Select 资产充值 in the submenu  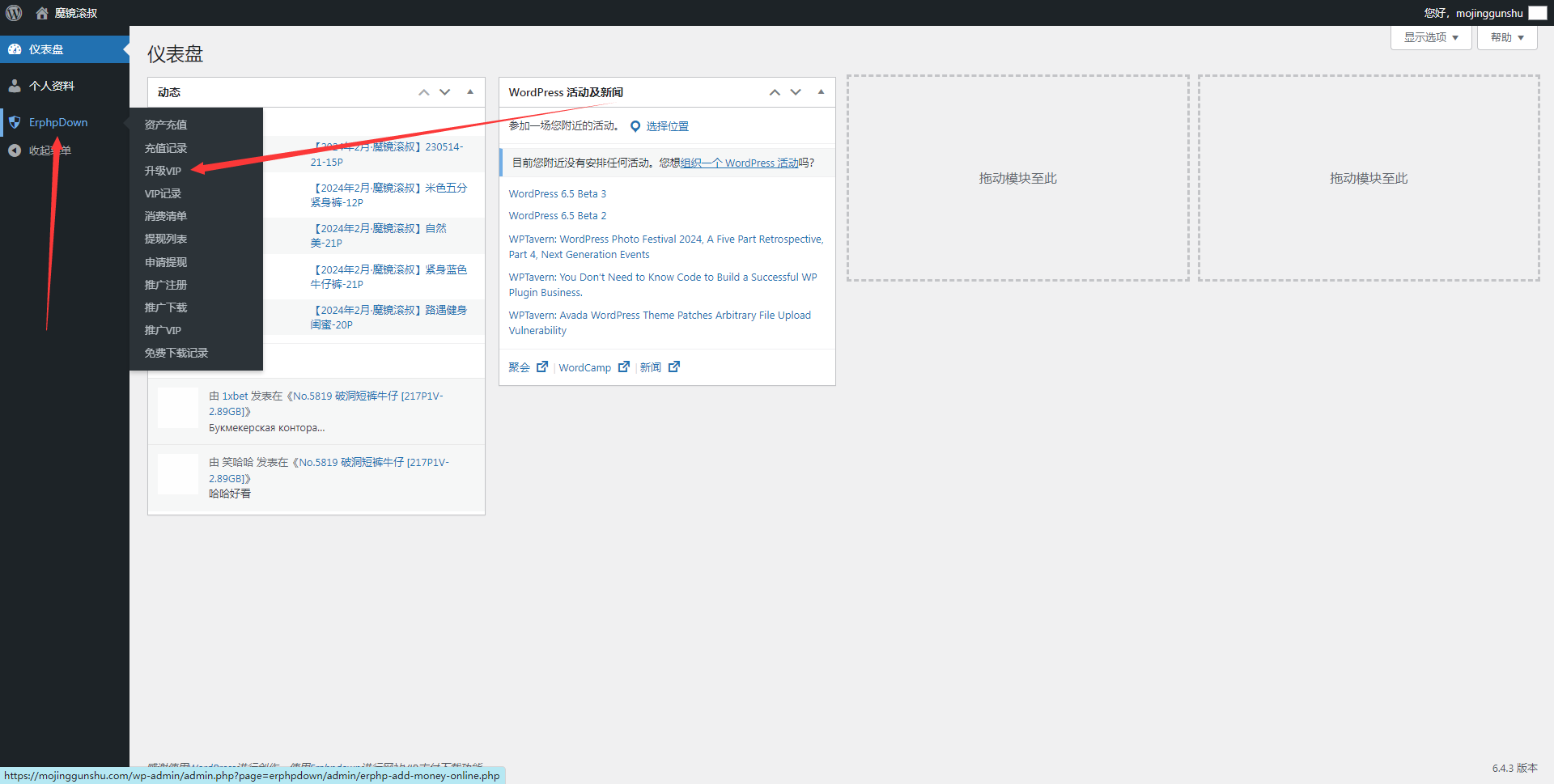(x=166, y=125)
